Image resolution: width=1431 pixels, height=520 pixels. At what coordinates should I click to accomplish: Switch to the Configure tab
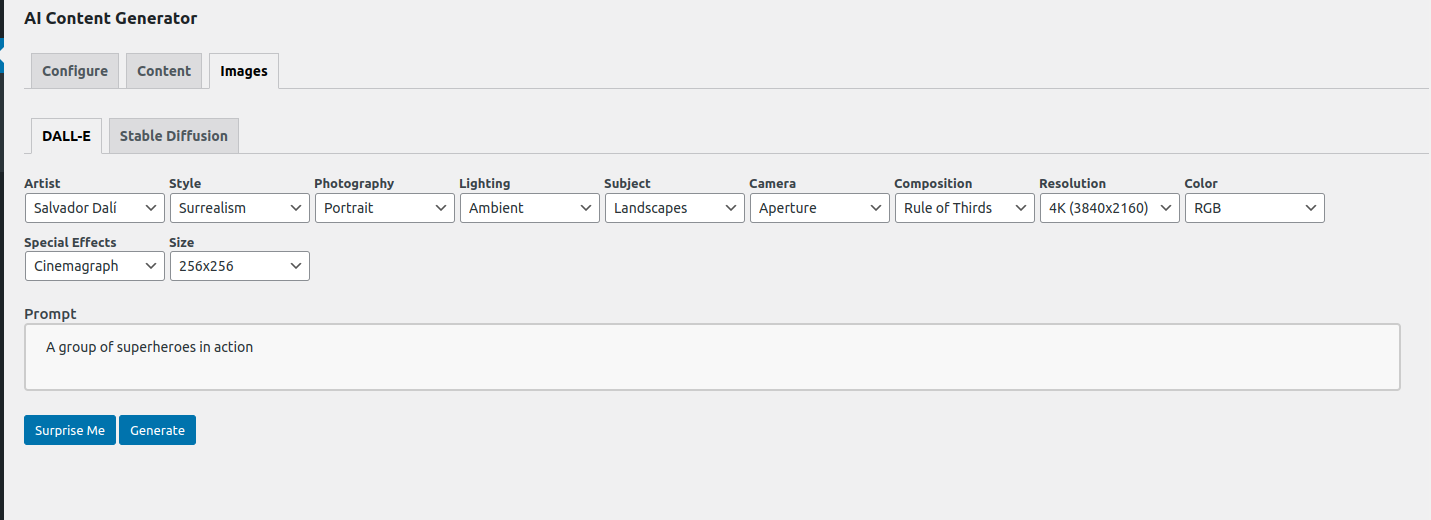(75, 71)
